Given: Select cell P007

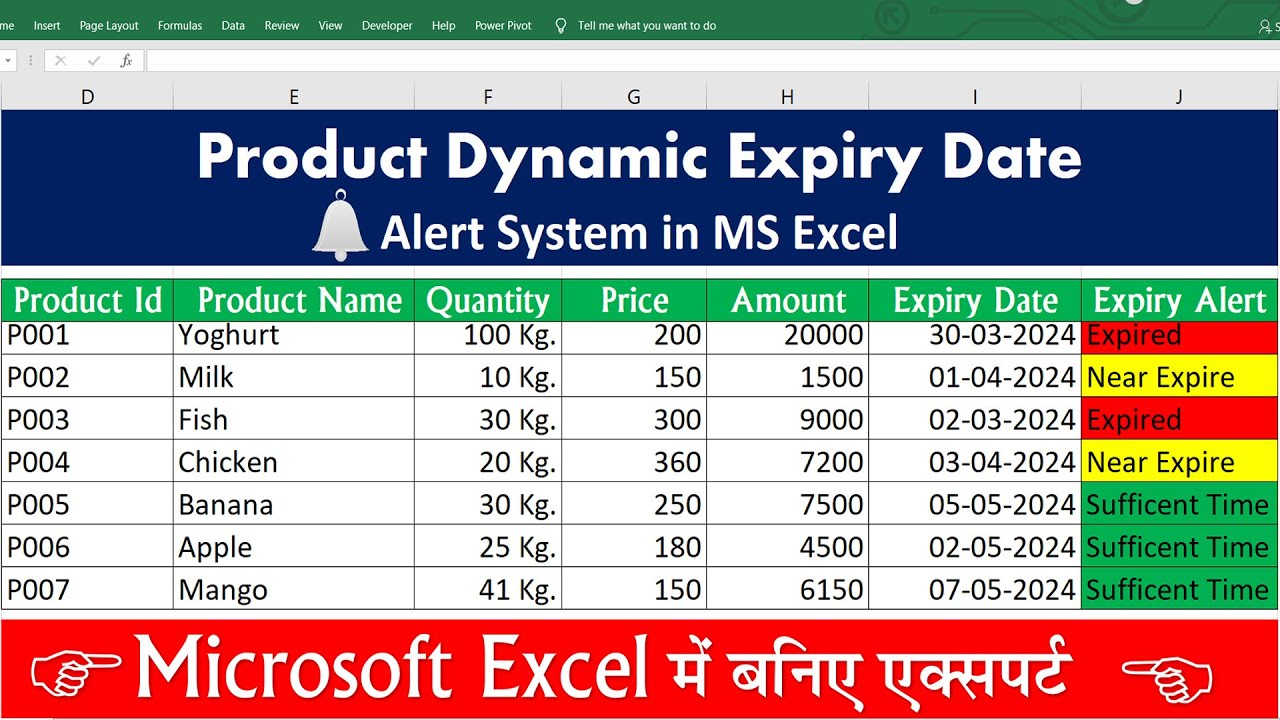Looking at the screenshot, I should [x=87, y=588].
